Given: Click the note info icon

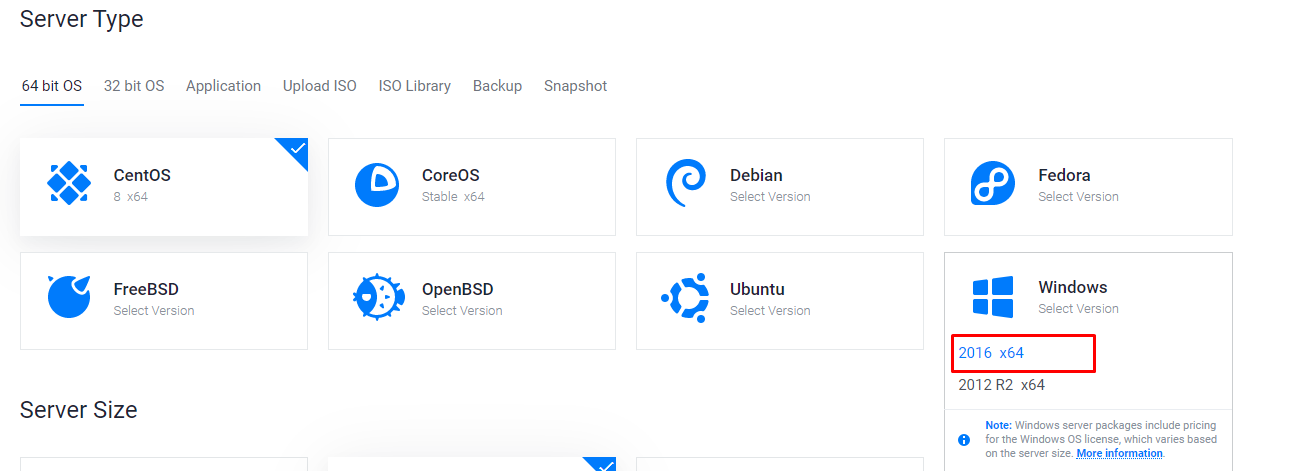Looking at the screenshot, I should [x=964, y=439].
